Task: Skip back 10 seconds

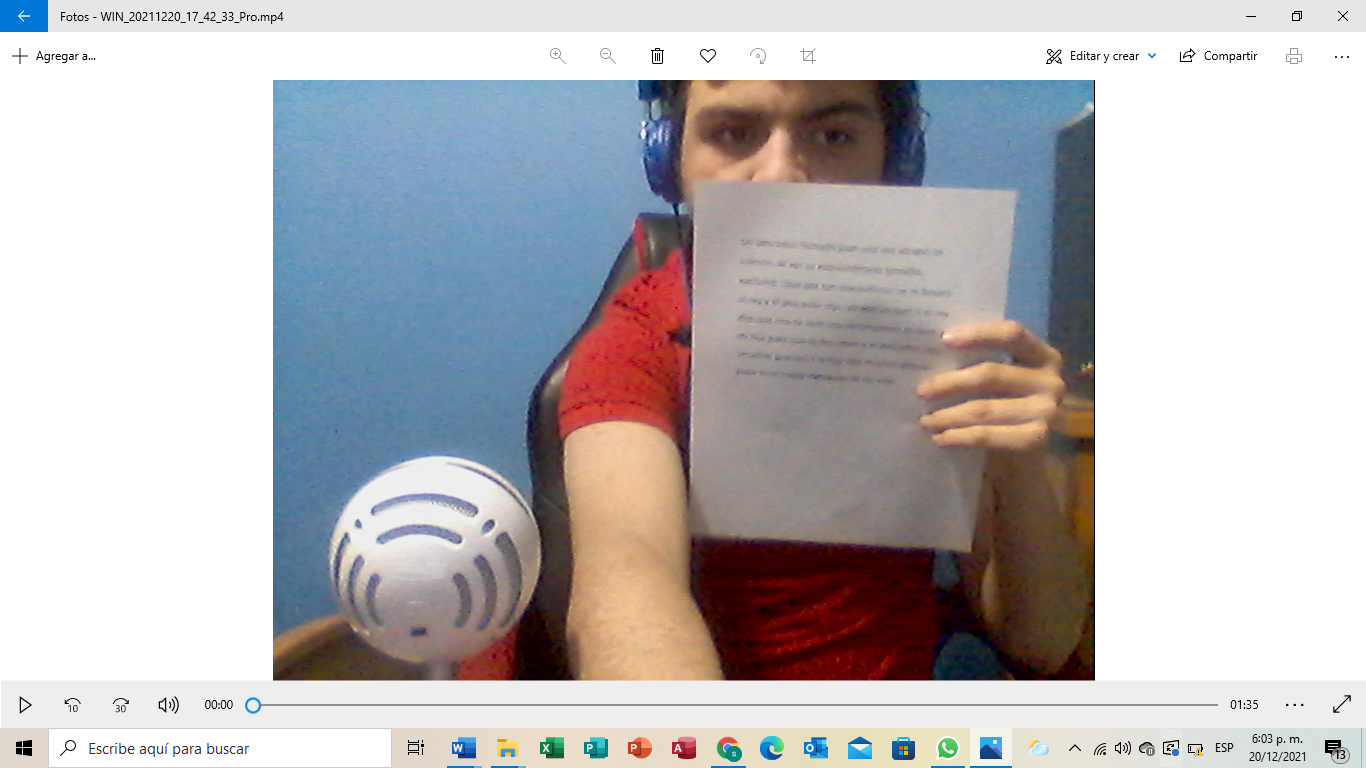Action: coord(72,705)
